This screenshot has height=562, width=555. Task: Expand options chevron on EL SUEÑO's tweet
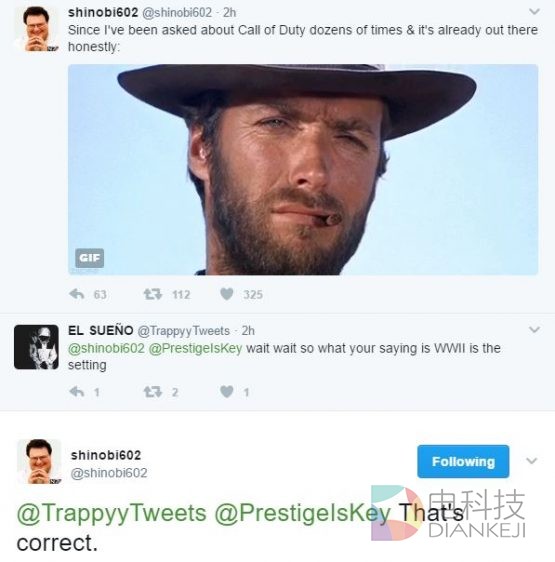(534, 329)
